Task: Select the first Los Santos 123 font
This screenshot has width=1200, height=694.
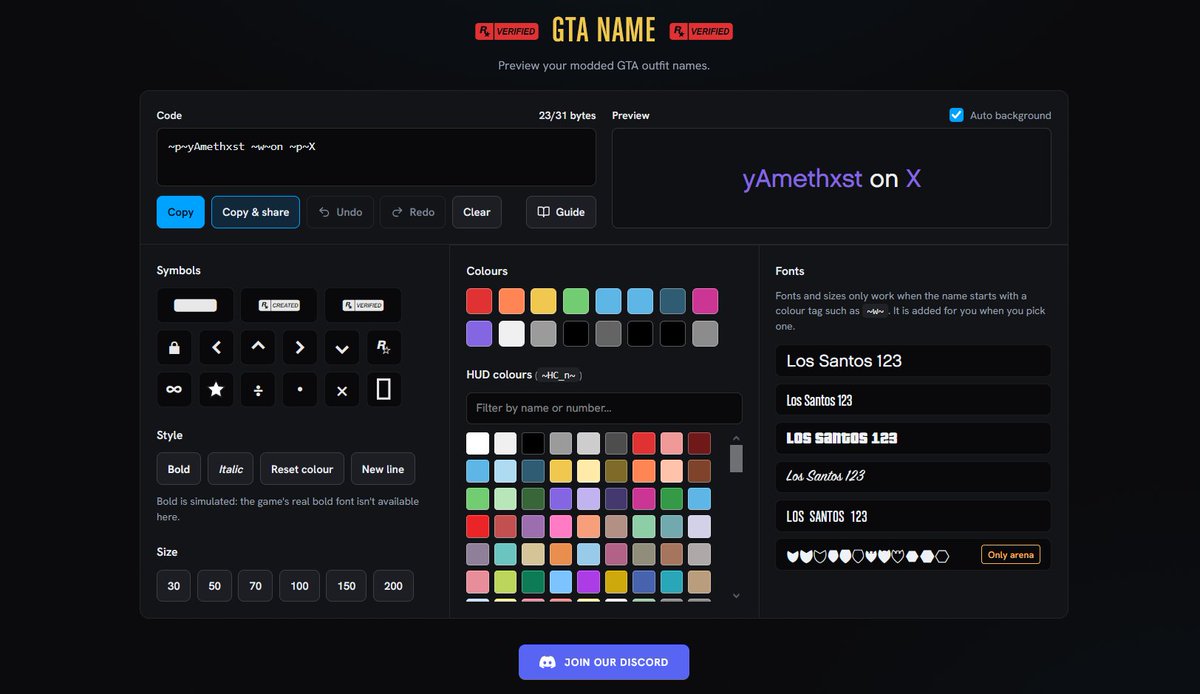Action: [913, 361]
